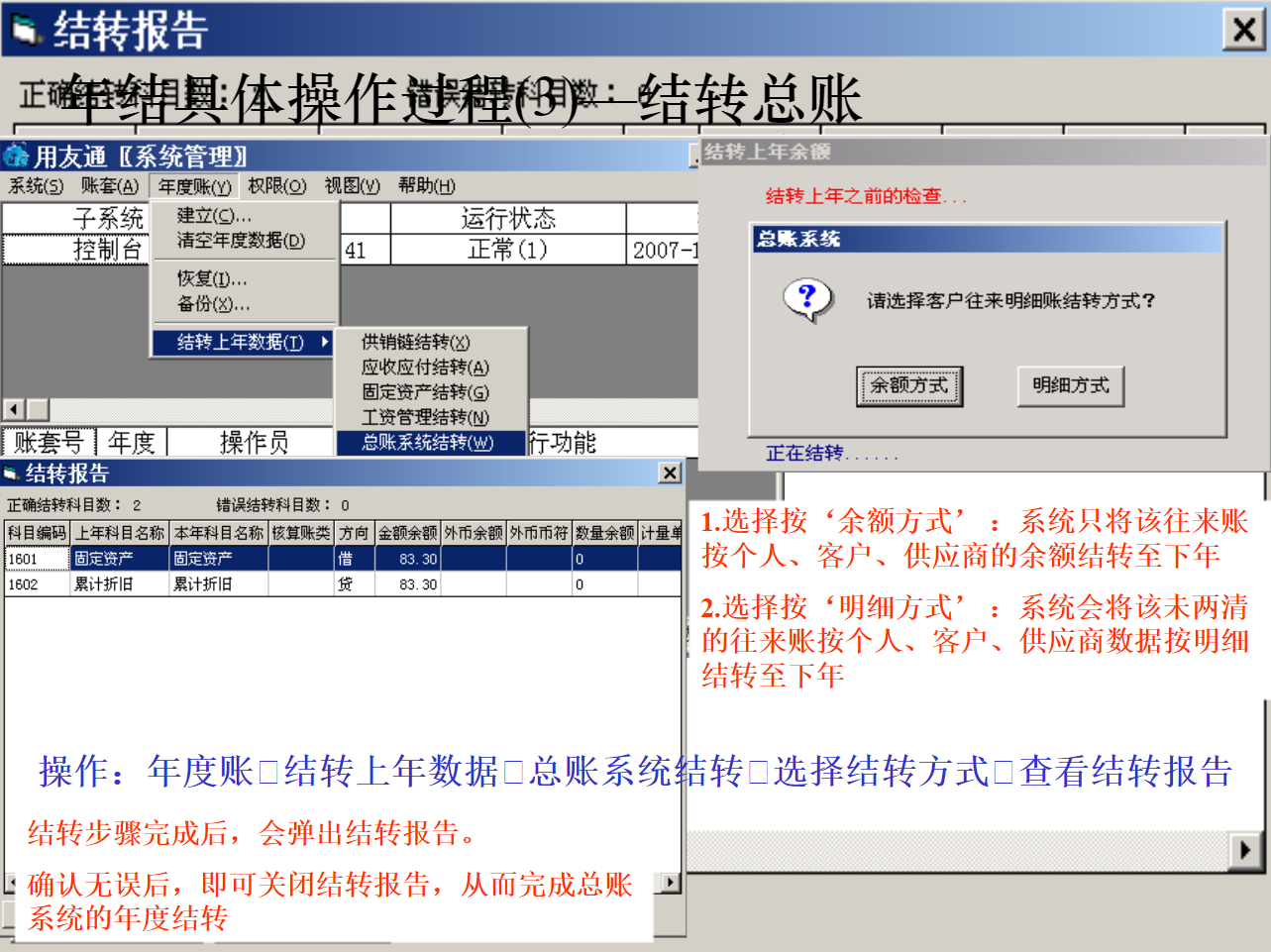Open the 权限(O) menu
Screen dimensions: 1271x952
tap(276, 186)
